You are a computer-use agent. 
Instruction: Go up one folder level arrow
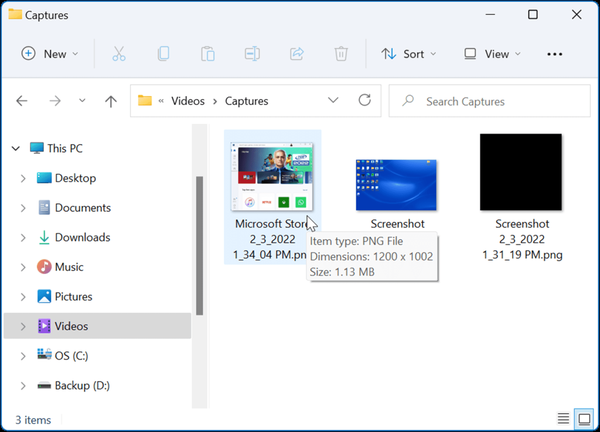[x=111, y=101]
